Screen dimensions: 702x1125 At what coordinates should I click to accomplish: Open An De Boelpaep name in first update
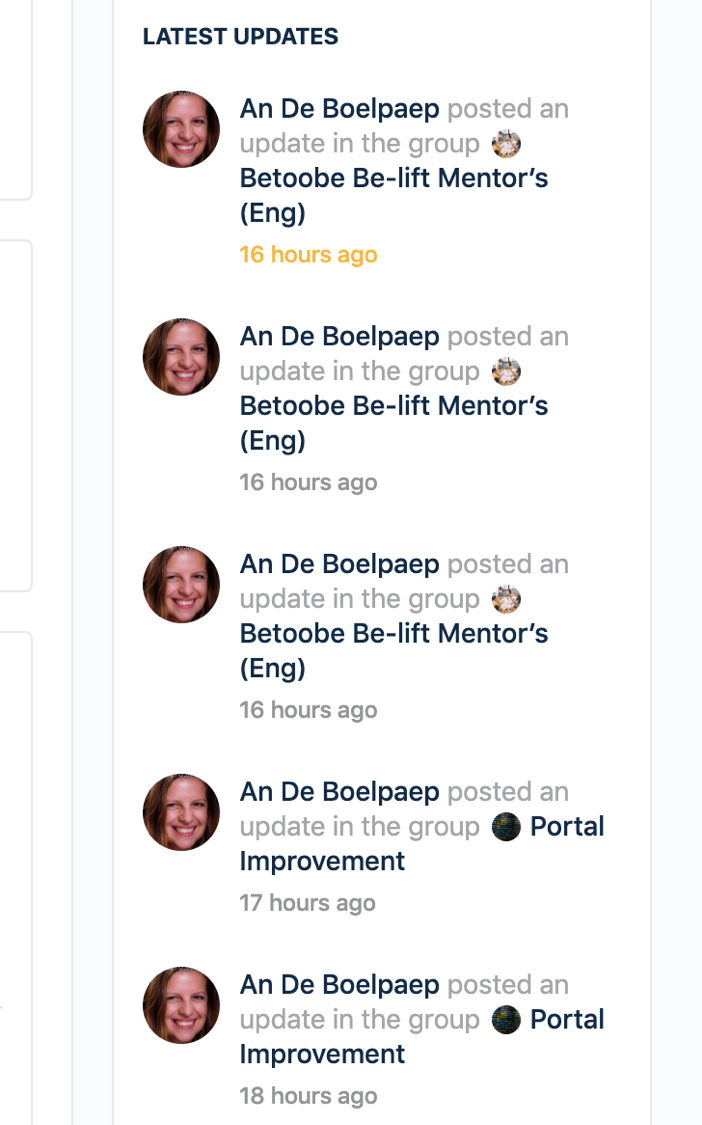[x=340, y=109]
